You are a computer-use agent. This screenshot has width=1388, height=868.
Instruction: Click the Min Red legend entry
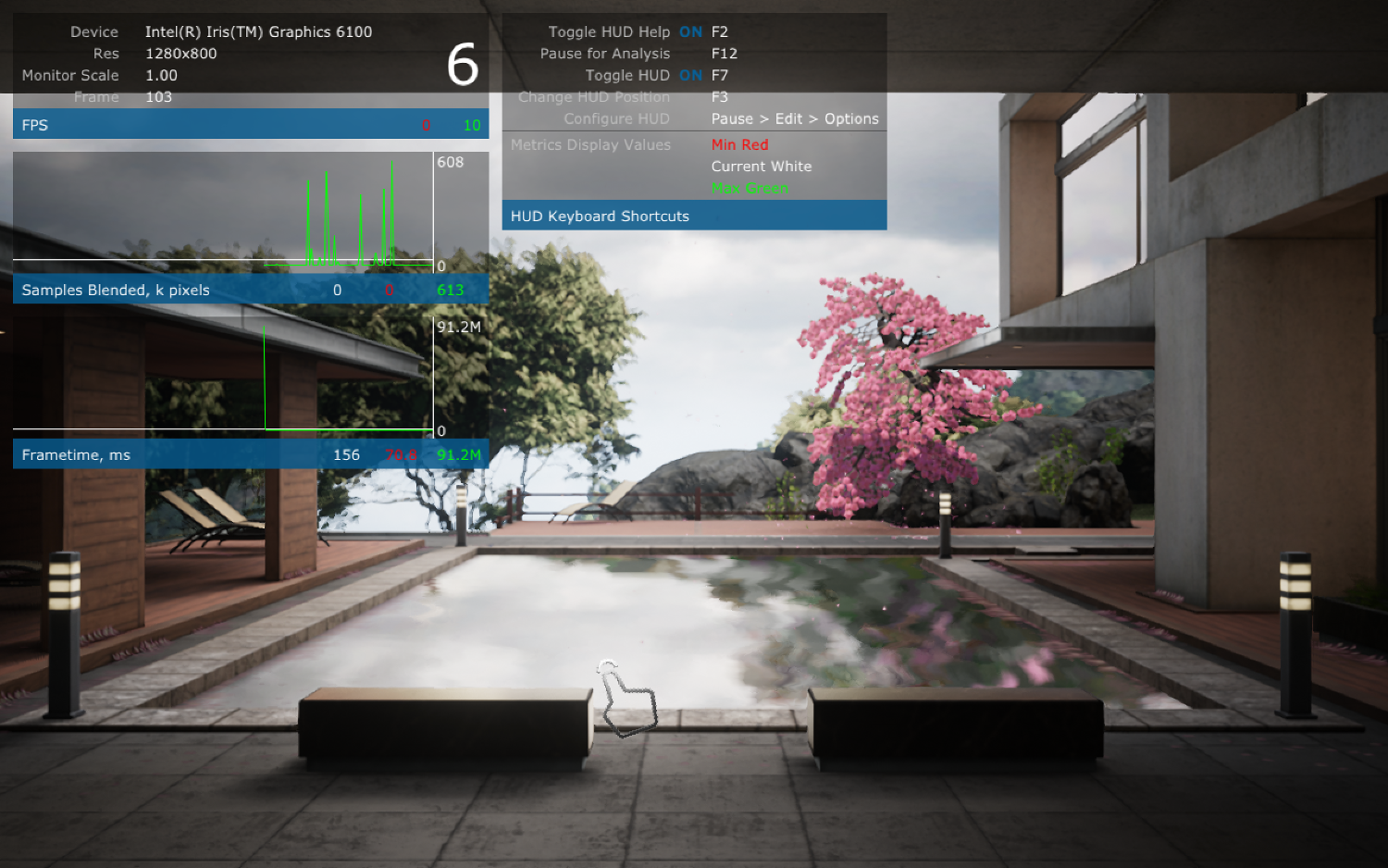(x=739, y=144)
